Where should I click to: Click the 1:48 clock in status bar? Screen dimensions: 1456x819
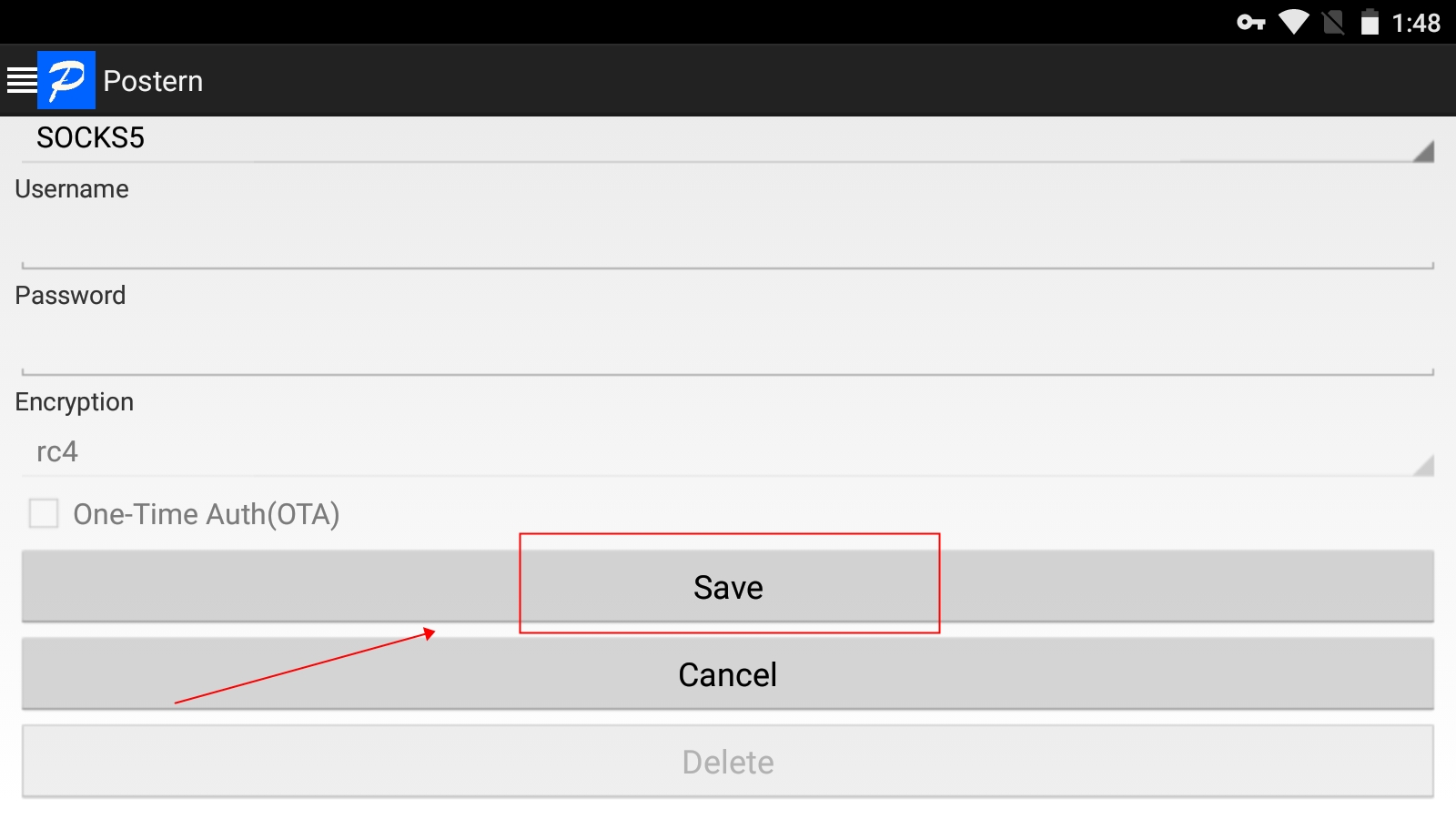pyautogui.click(x=1416, y=23)
